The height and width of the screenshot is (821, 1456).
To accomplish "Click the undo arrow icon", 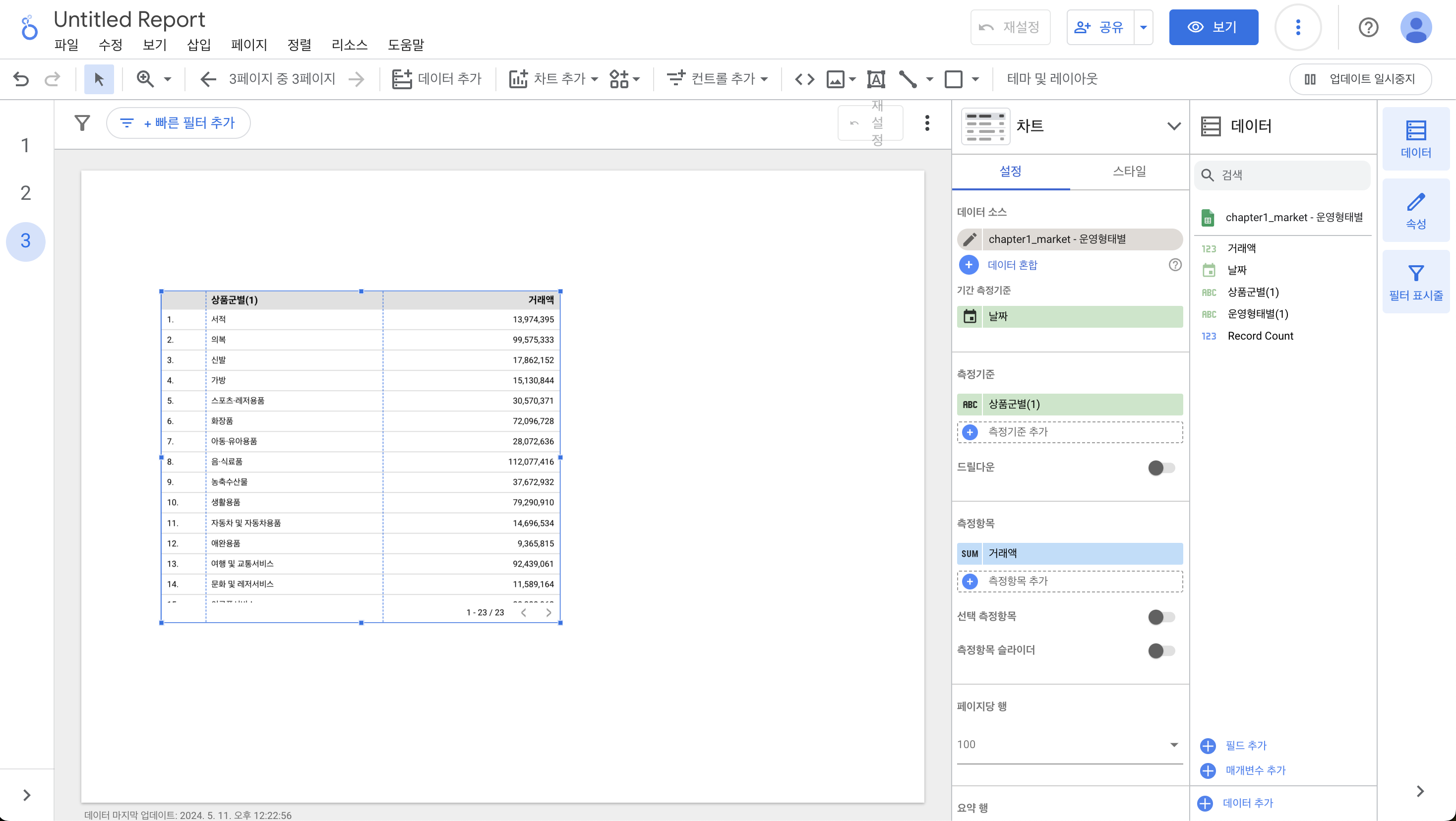I will click(x=21, y=78).
